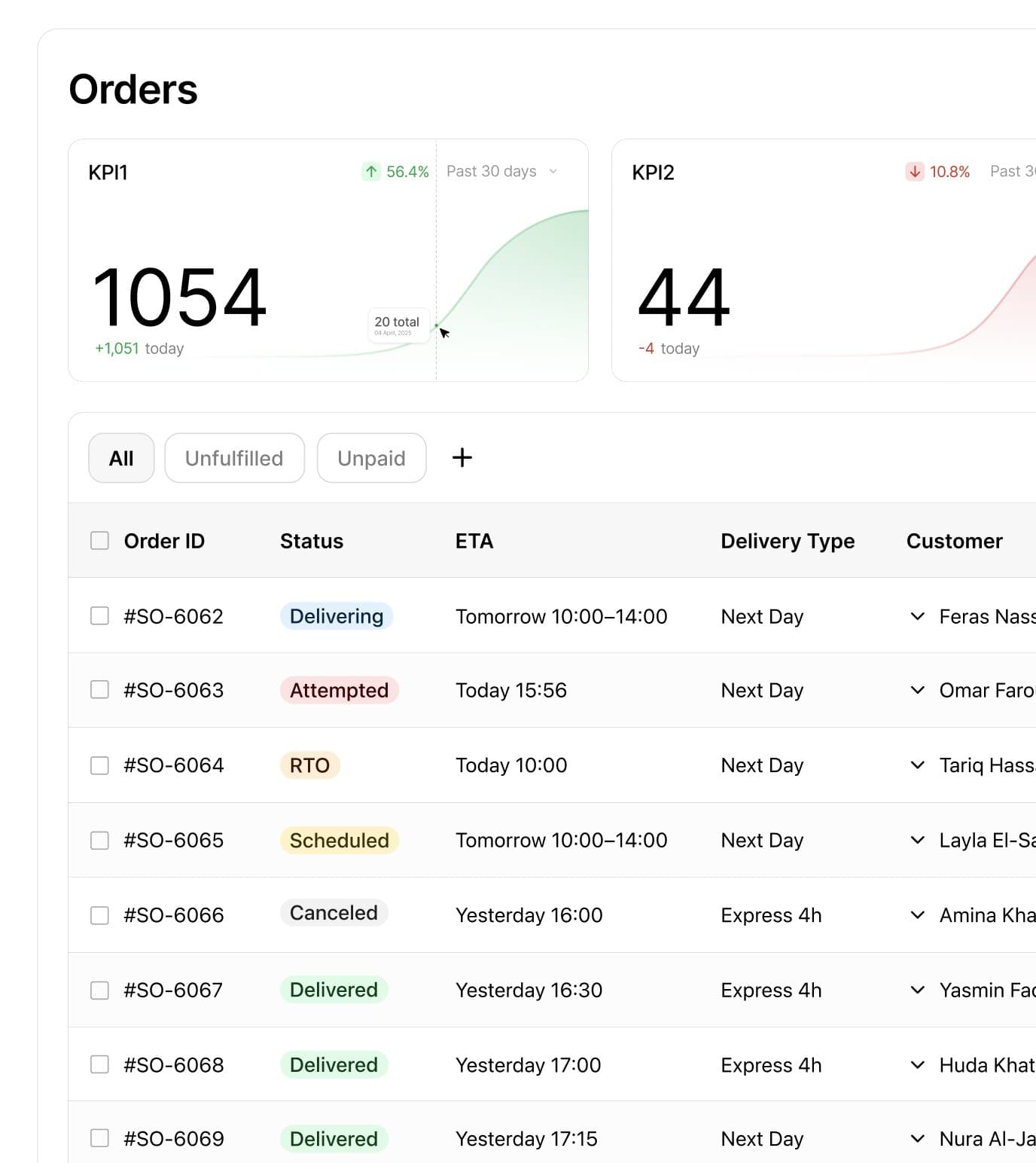Open order #SO-6062 by its ID
1036x1163 pixels.
174,616
